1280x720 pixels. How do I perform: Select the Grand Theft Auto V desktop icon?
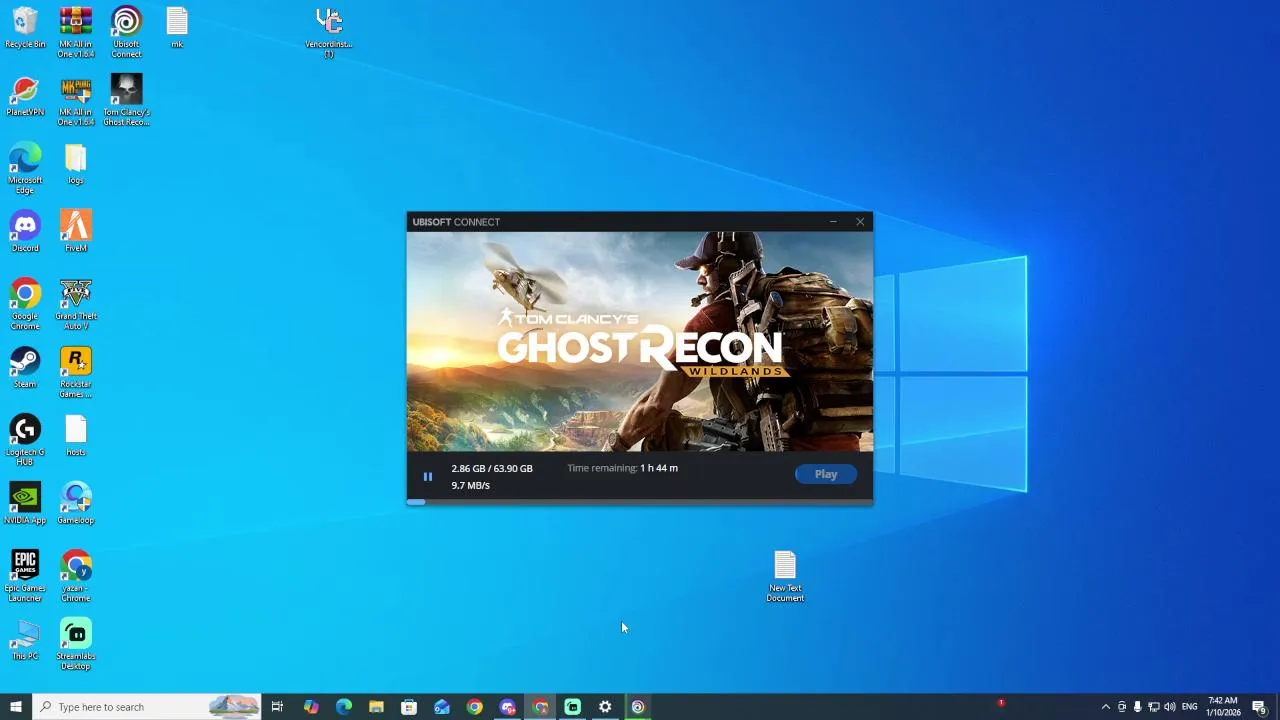coord(76,304)
